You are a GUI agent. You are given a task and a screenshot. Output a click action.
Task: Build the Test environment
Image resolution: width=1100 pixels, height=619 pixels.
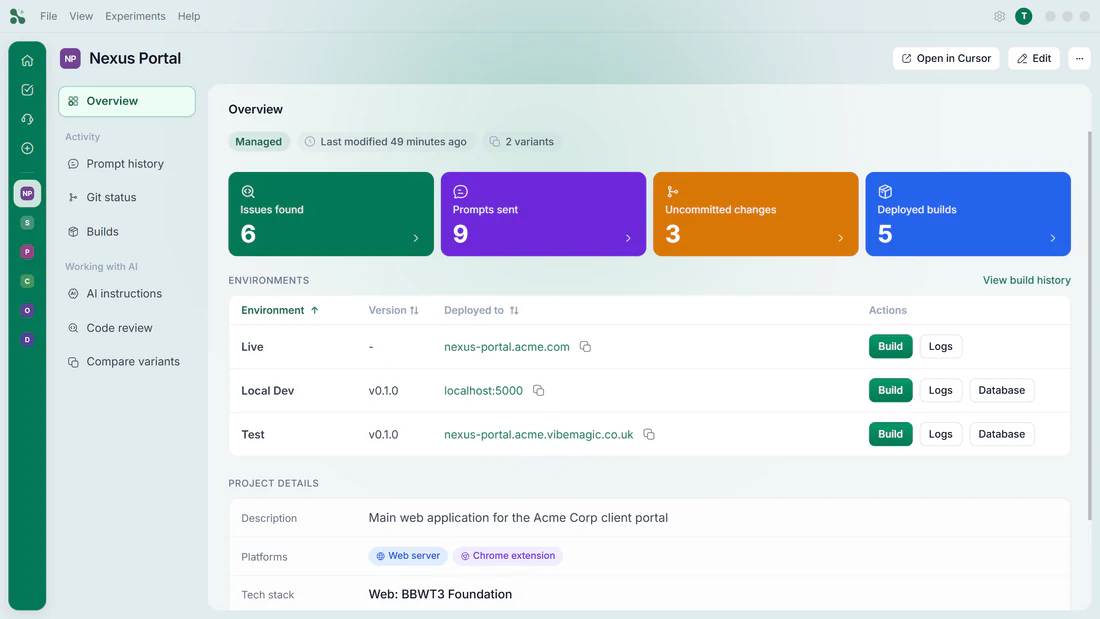890,434
